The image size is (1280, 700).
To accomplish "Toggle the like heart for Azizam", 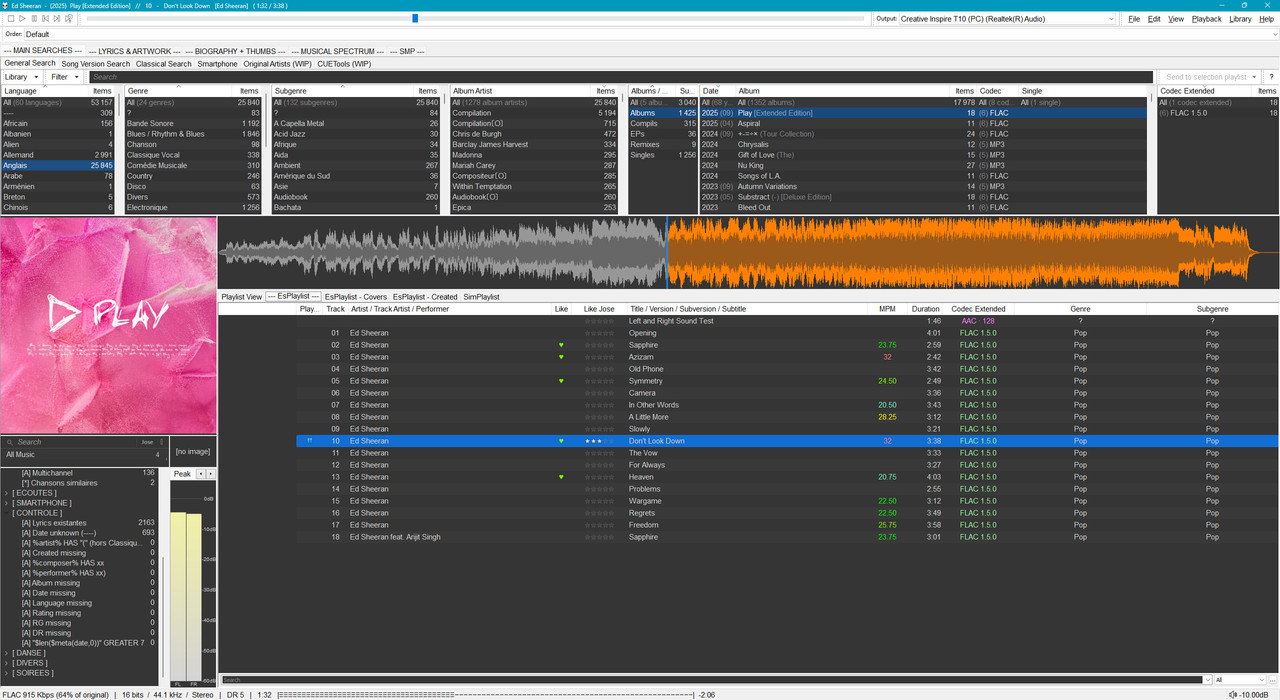I will pyautogui.click(x=561, y=357).
